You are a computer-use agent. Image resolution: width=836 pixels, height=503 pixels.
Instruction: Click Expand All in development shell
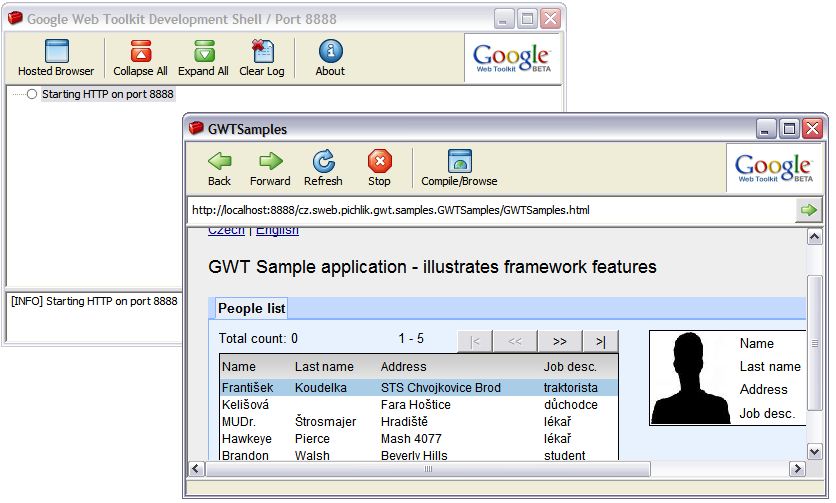[x=203, y=58]
